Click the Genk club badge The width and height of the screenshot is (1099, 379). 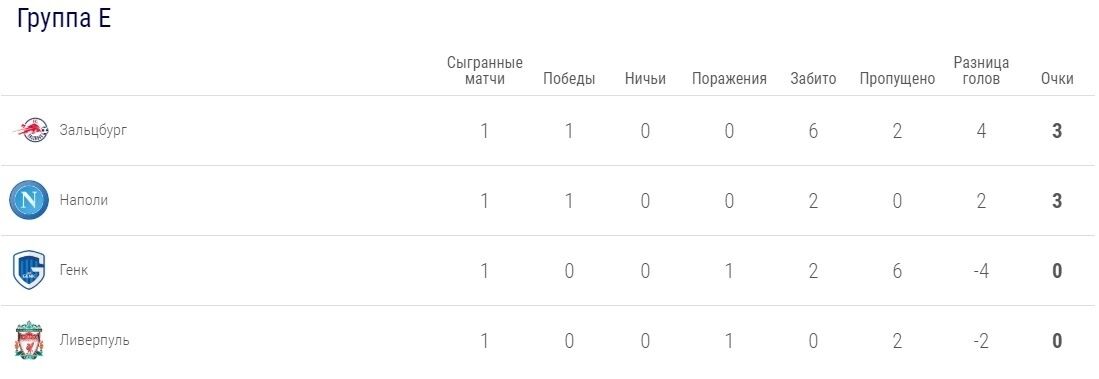(29, 270)
